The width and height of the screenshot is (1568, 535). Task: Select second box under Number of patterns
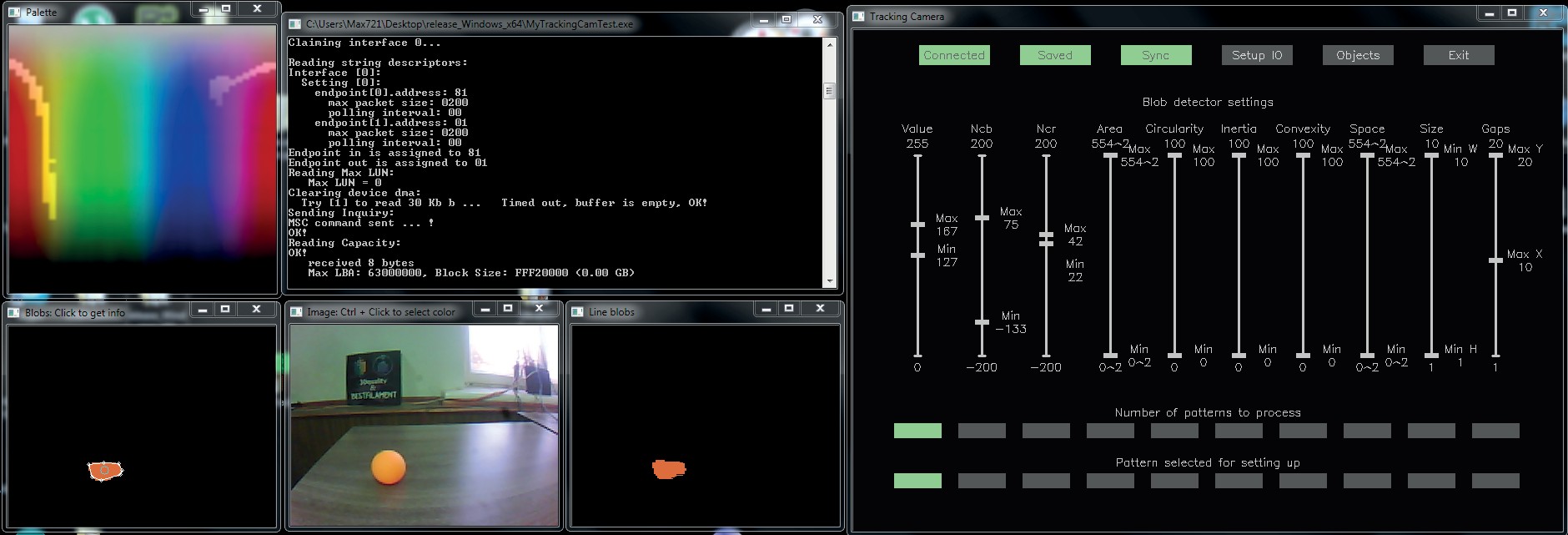982,431
